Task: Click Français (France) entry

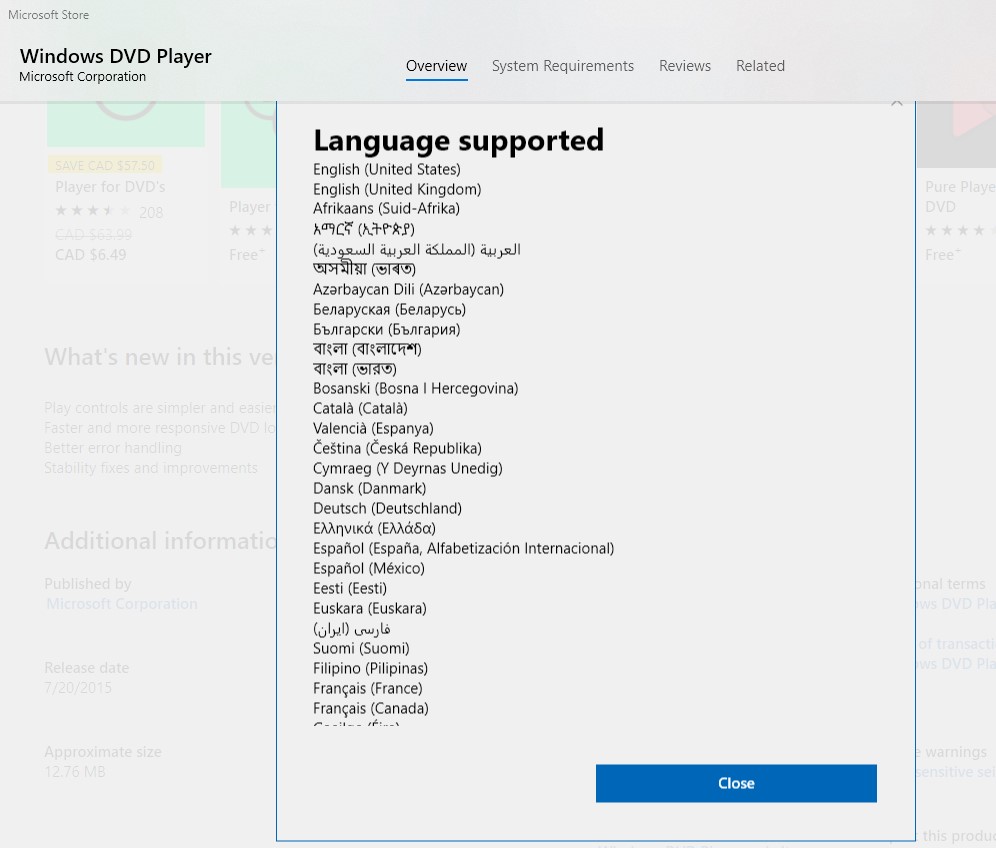Action: pyautogui.click(x=368, y=689)
